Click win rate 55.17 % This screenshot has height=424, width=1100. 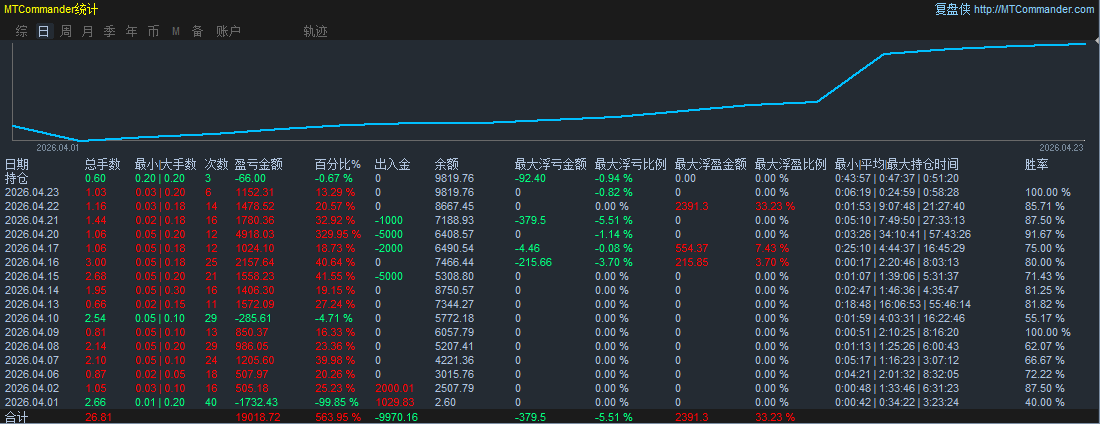coord(1045,318)
